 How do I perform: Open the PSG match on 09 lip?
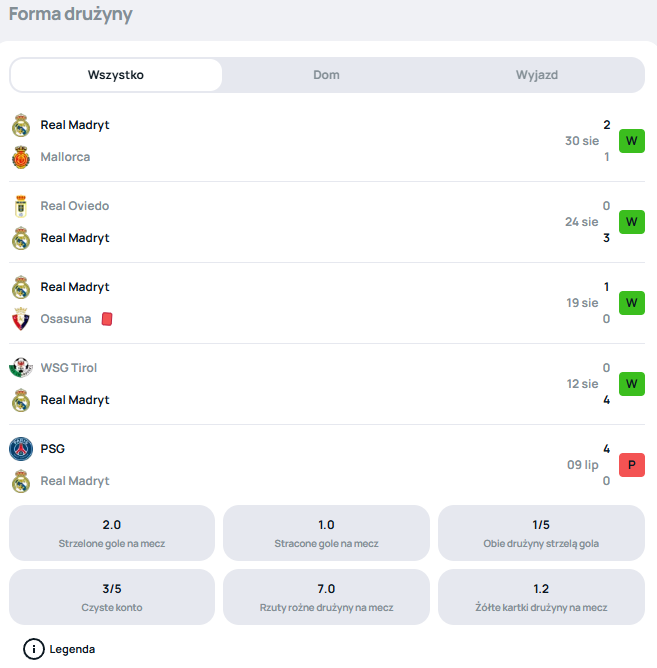327,465
